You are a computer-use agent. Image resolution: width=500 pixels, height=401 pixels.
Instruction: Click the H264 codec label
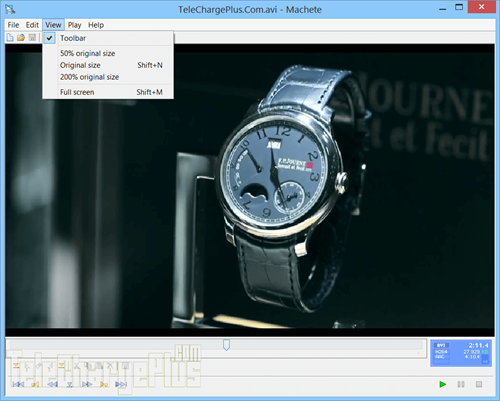tap(441, 352)
